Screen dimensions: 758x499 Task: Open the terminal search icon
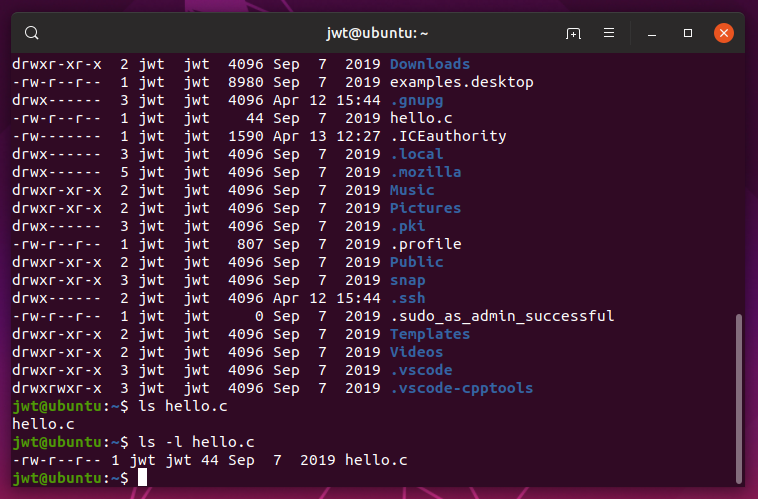(32, 33)
